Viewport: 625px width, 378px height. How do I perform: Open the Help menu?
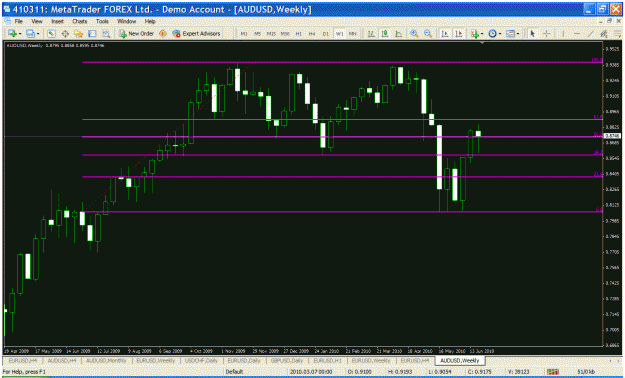pos(150,21)
